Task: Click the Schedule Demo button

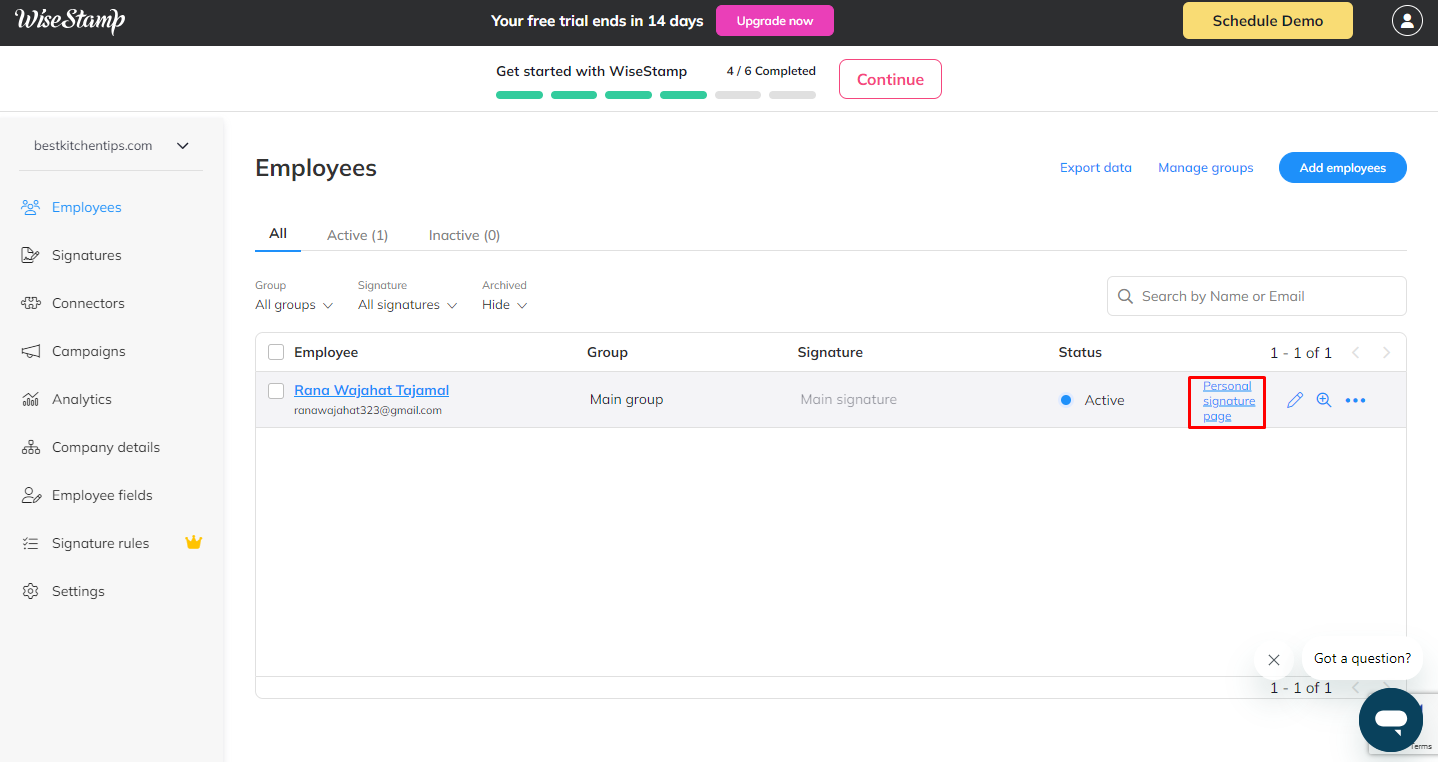Action: [x=1267, y=21]
